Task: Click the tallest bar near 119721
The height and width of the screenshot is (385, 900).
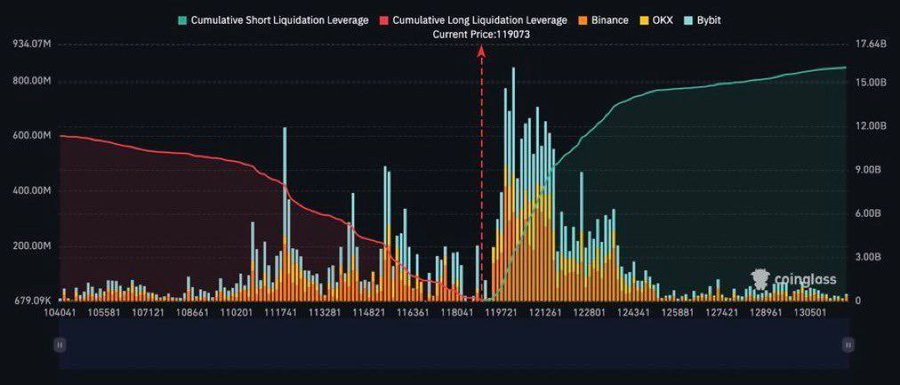Action: click(513, 184)
